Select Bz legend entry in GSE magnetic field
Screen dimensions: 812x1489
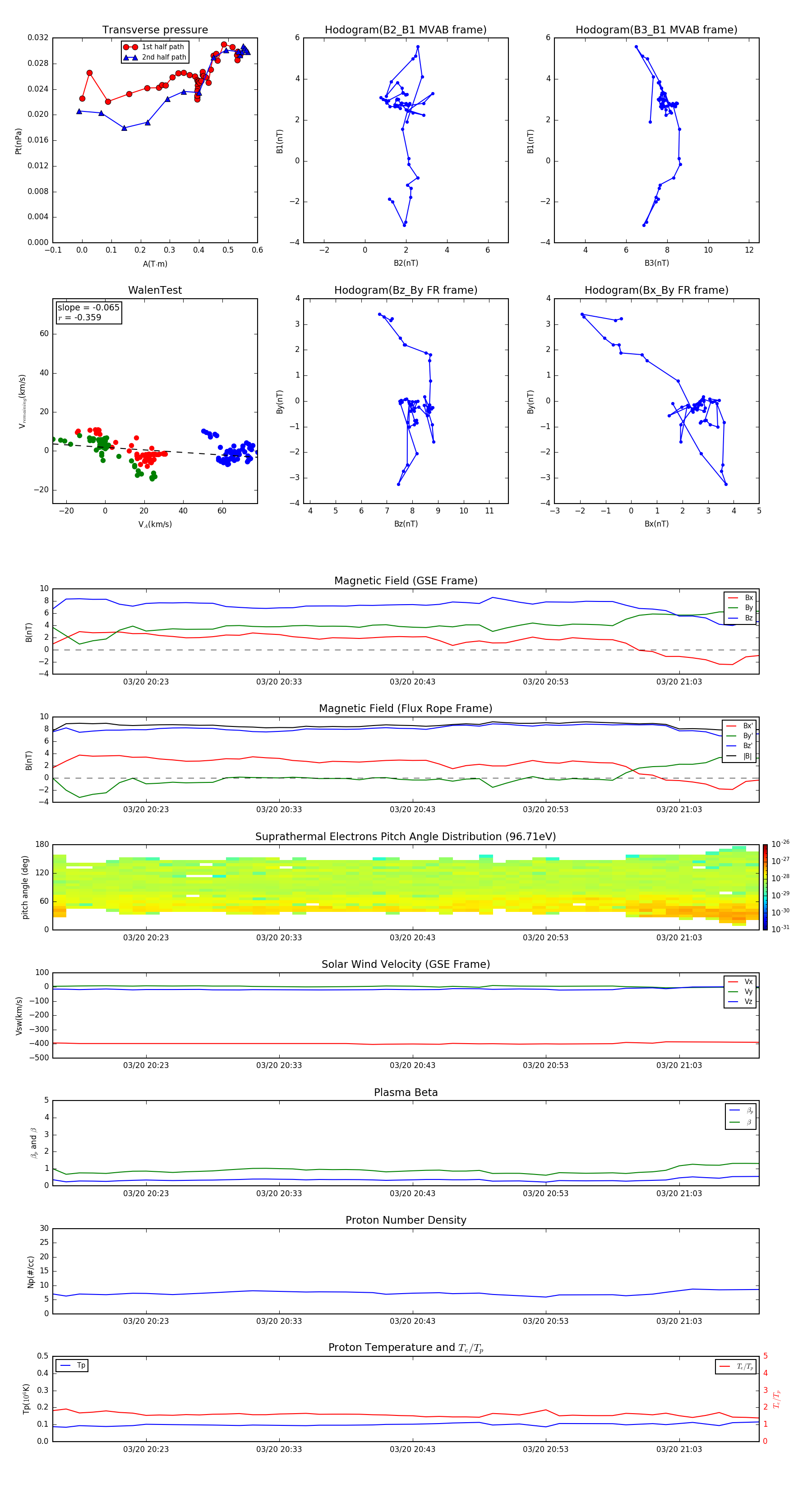point(741,618)
